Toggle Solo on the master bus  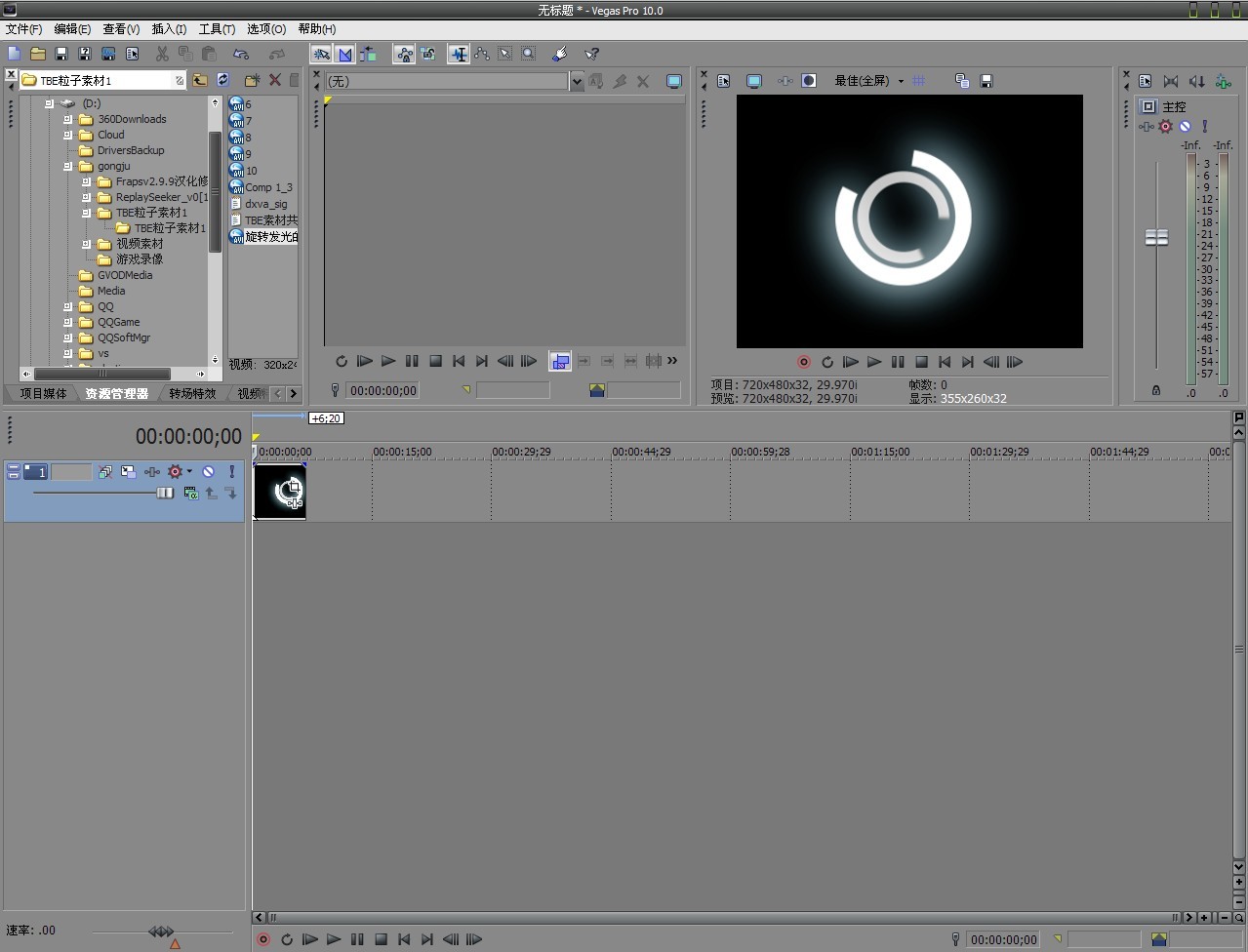[1204, 126]
